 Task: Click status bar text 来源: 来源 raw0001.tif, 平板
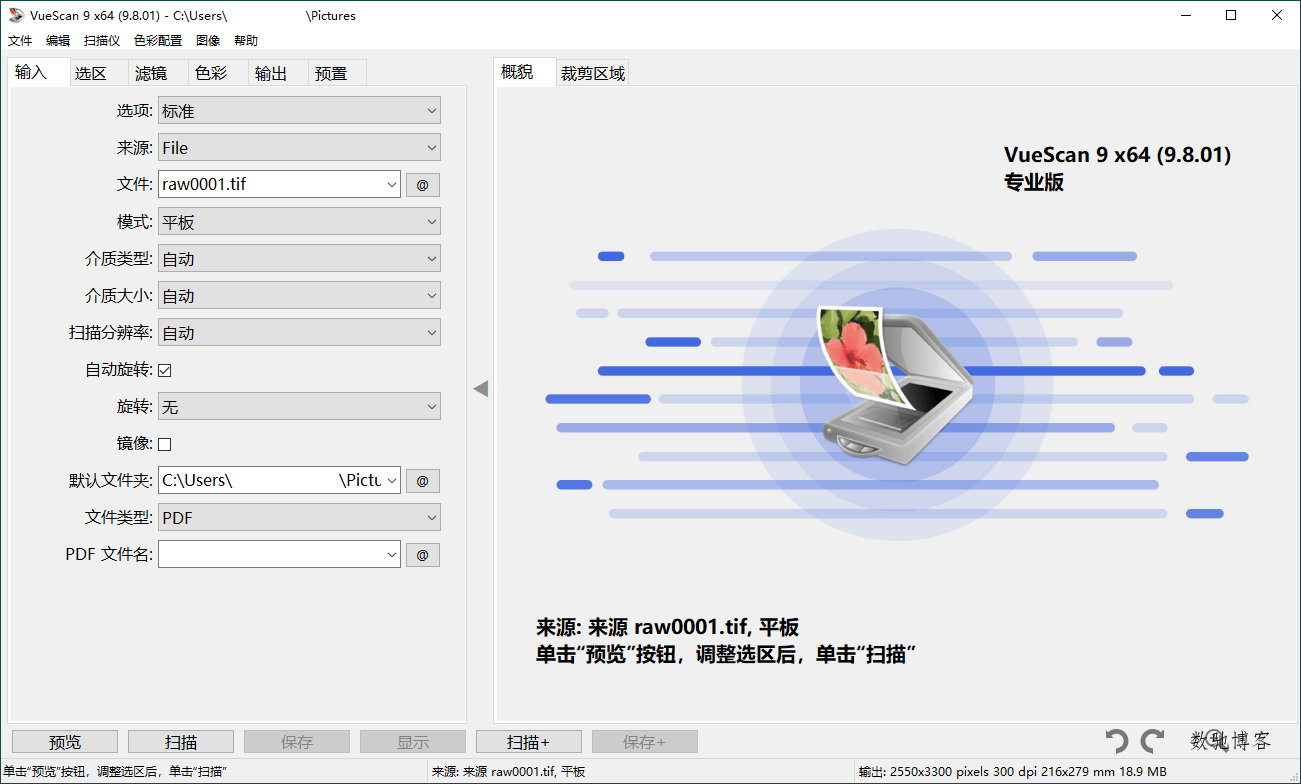click(509, 772)
